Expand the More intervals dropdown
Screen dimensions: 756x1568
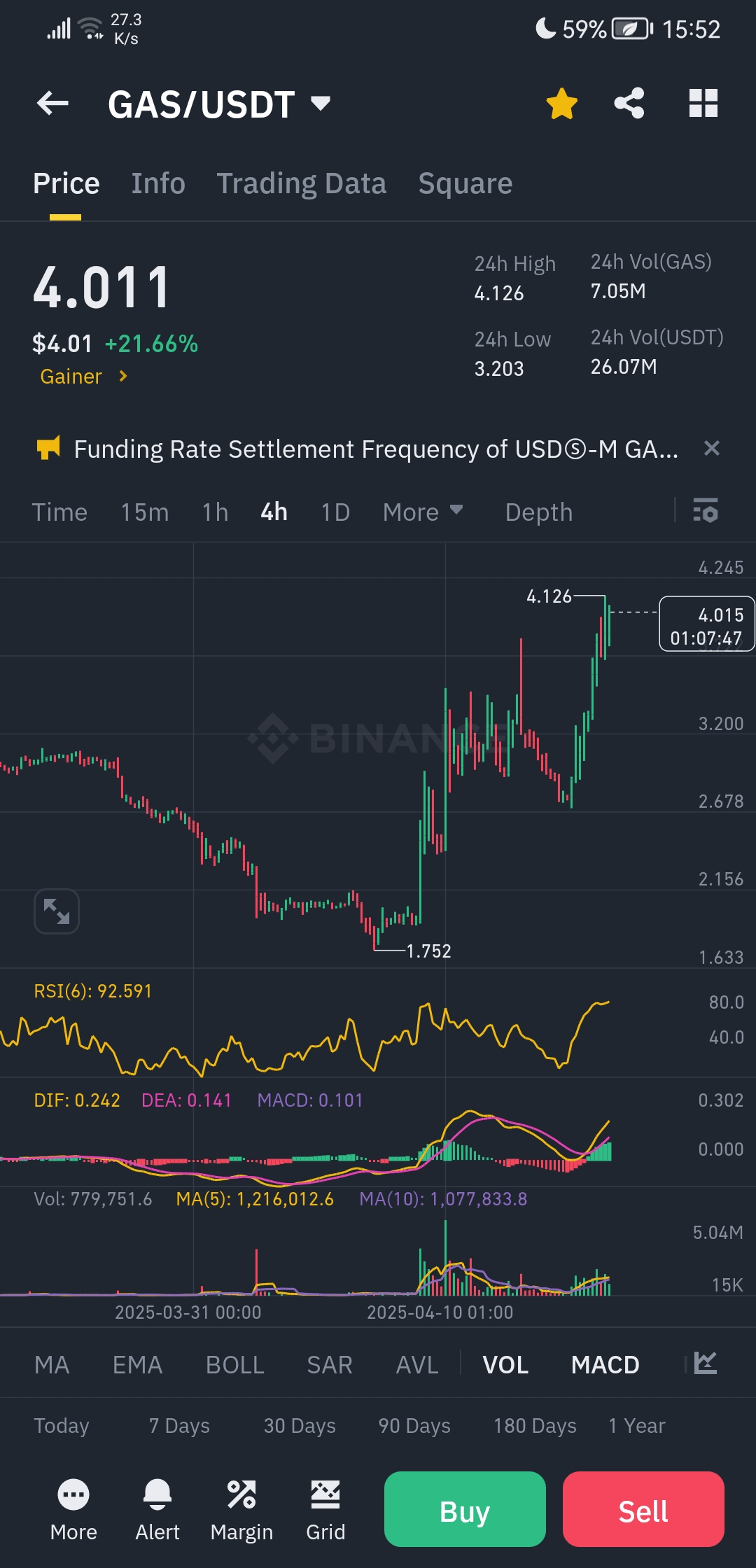click(x=423, y=512)
